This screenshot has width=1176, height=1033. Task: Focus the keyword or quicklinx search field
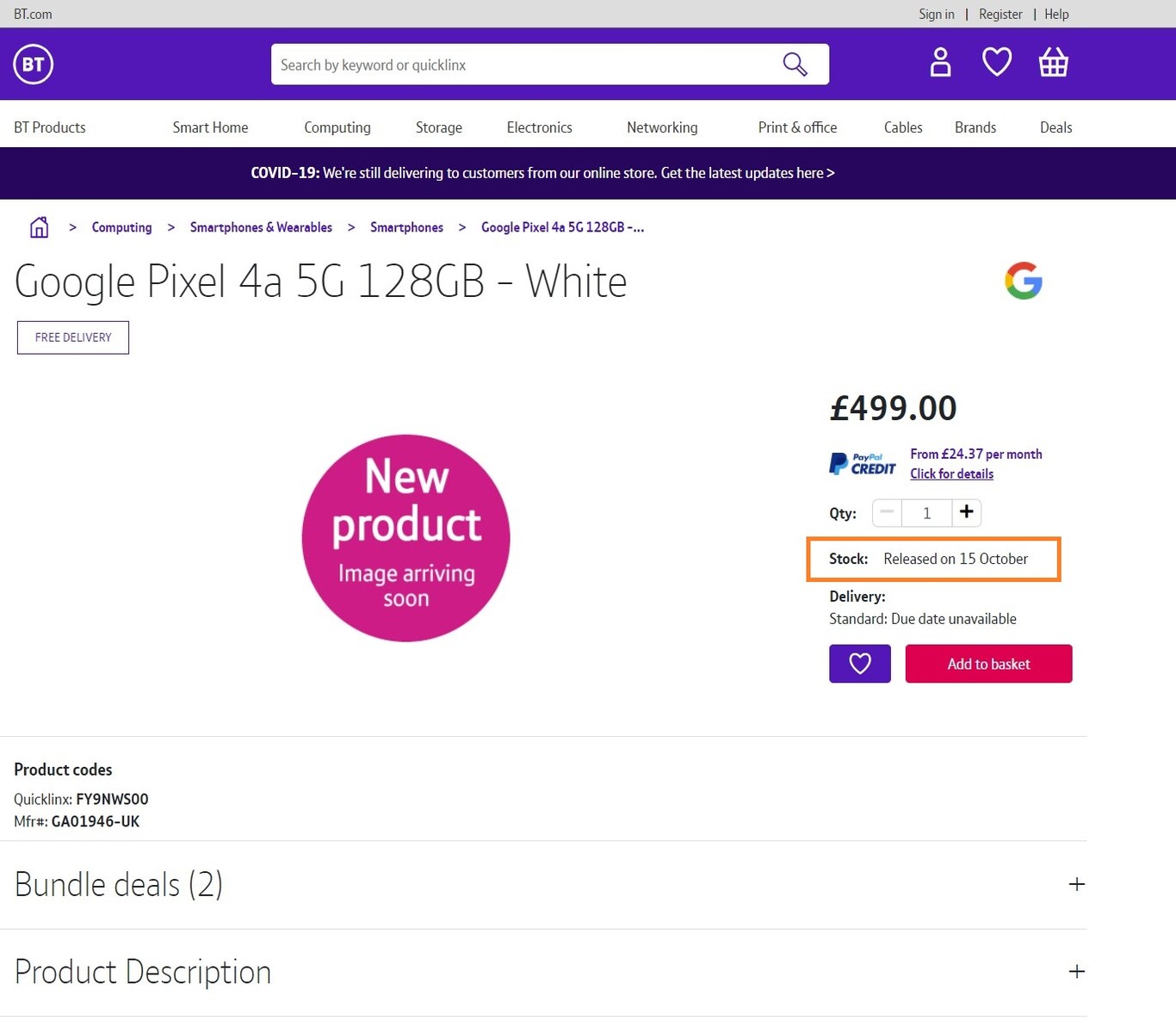click(517, 65)
